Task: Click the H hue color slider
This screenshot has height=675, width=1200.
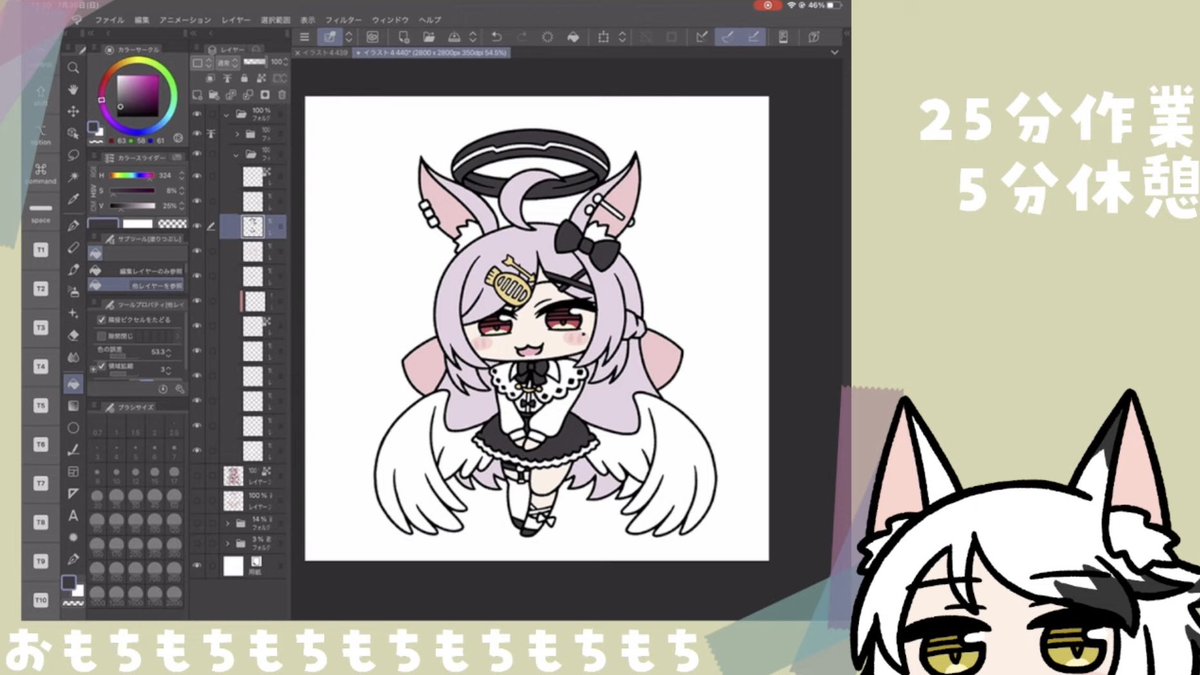Action: tap(133, 176)
